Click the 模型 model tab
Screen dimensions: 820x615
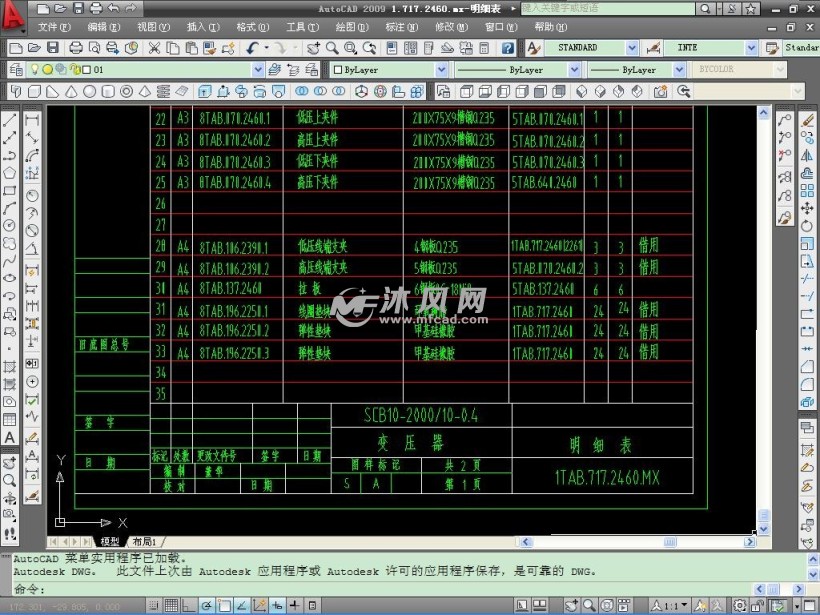tap(108, 541)
